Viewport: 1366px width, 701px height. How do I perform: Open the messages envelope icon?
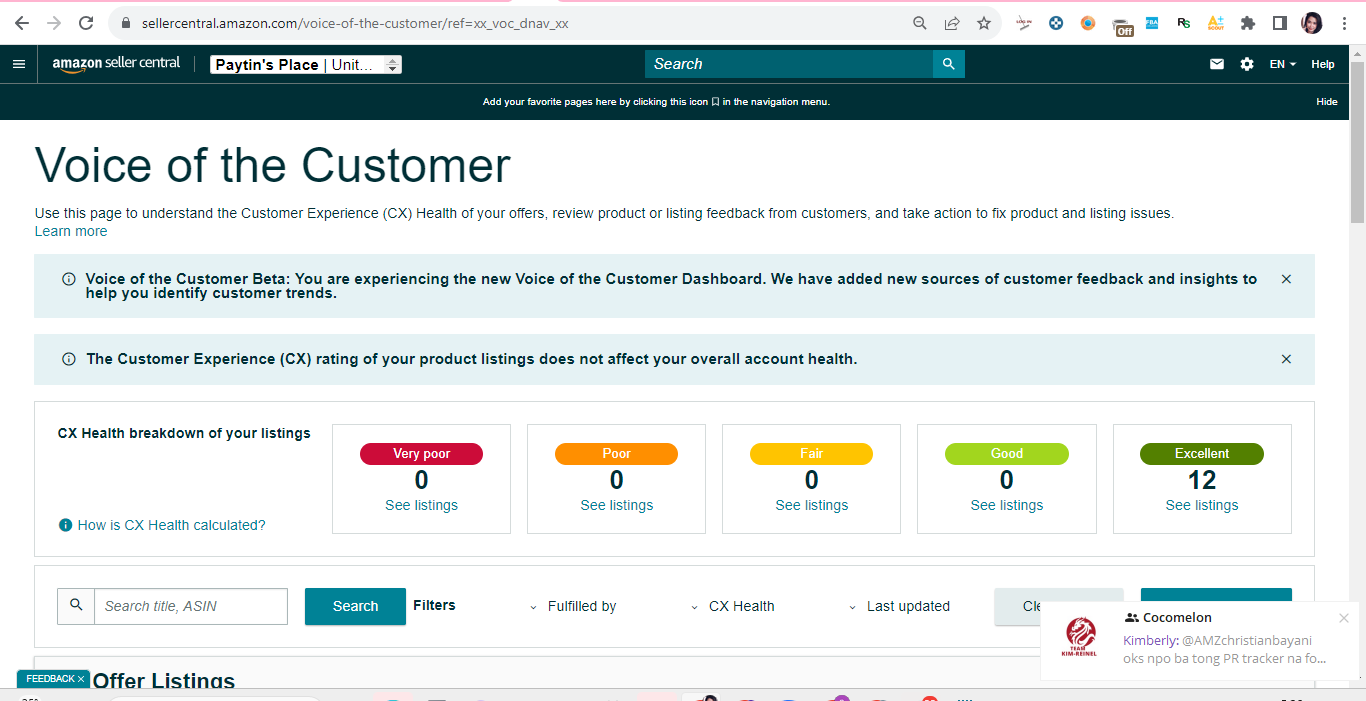point(1217,64)
